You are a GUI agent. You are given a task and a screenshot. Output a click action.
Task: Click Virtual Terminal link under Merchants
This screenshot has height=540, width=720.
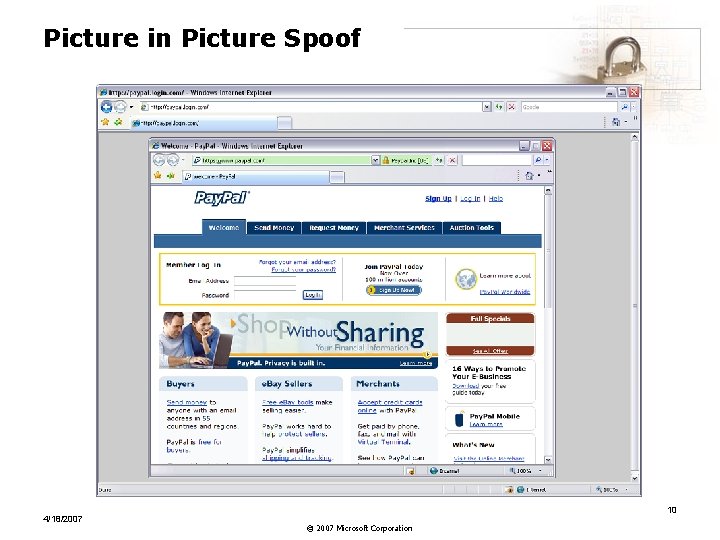pos(383,442)
